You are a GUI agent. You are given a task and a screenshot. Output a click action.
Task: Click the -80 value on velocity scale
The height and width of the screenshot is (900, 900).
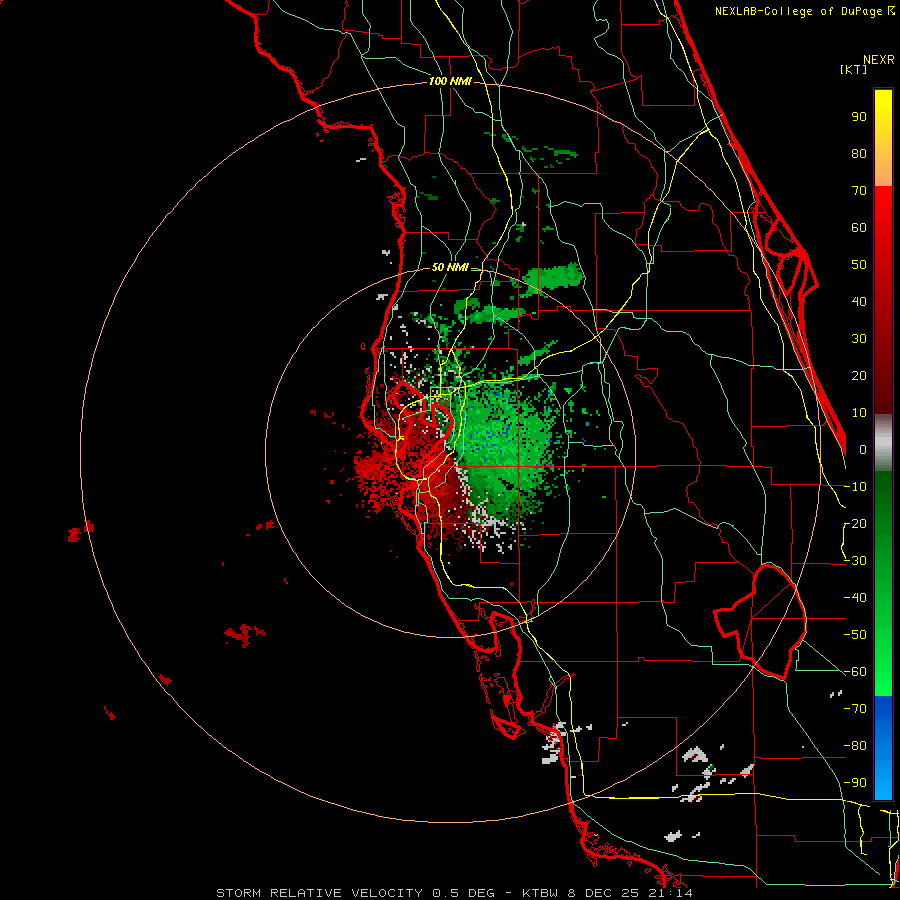pyautogui.click(x=855, y=746)
